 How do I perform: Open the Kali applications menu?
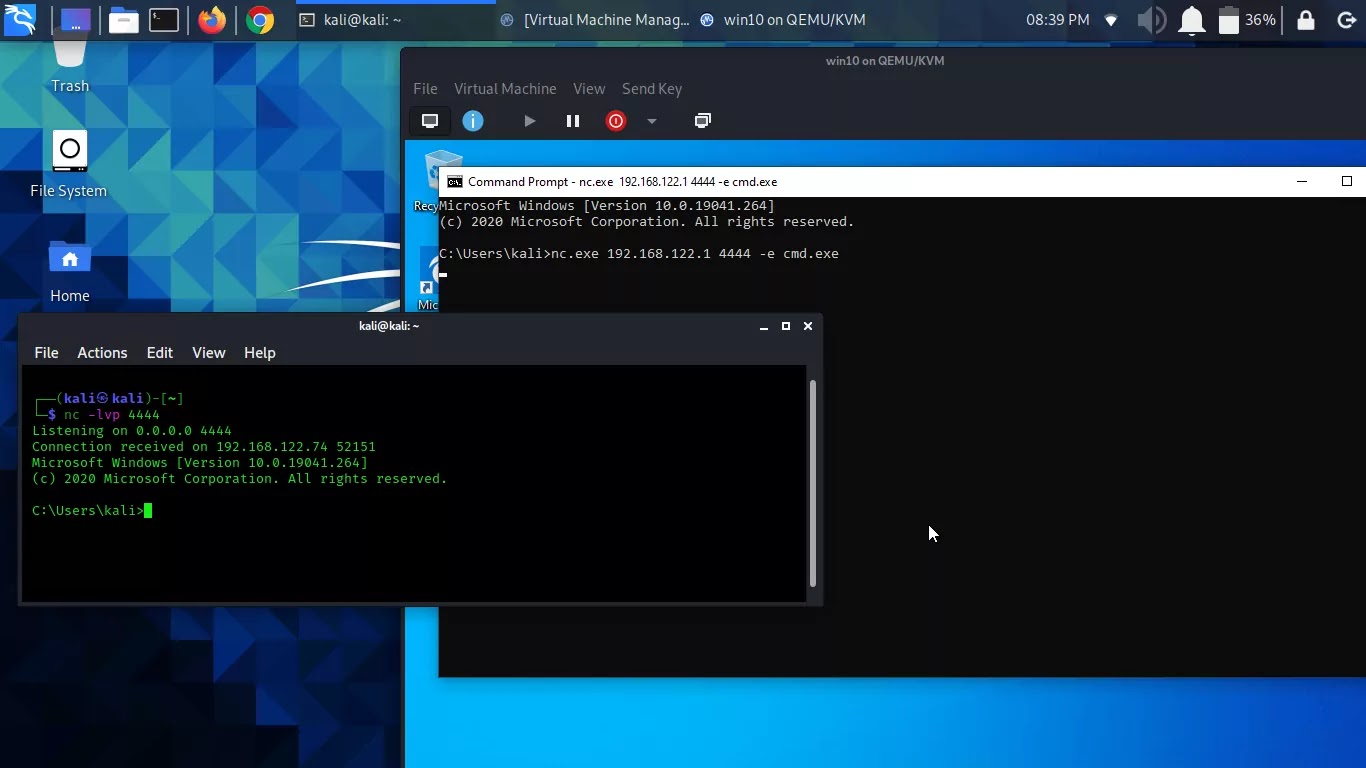[x=20, y=19]
